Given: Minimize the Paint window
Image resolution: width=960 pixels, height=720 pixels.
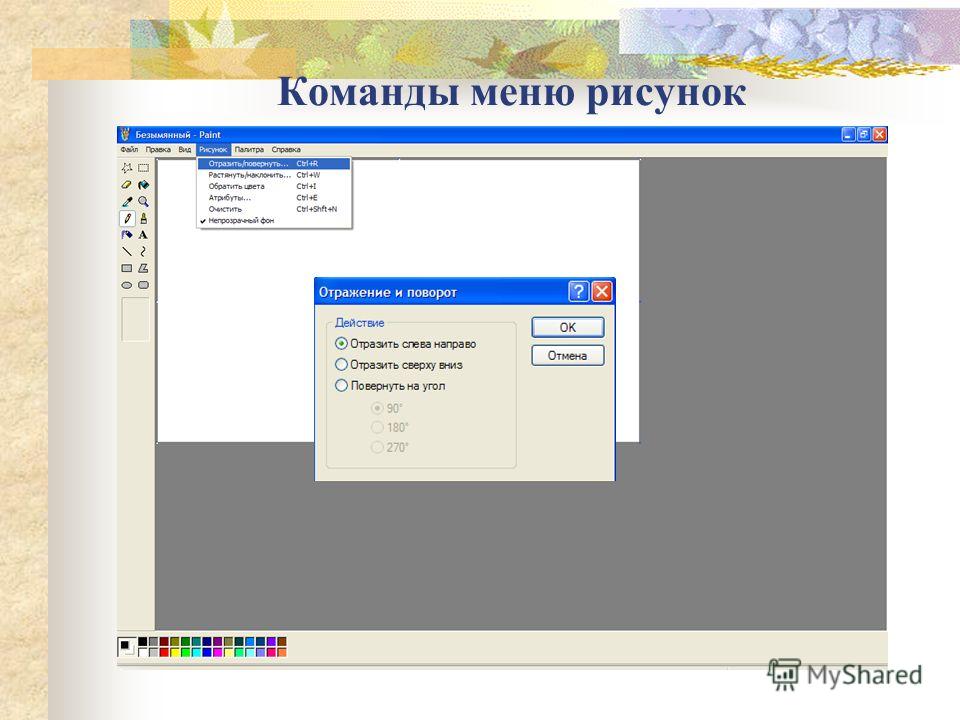Looking at the screenshot, I should tap(848, 134).
